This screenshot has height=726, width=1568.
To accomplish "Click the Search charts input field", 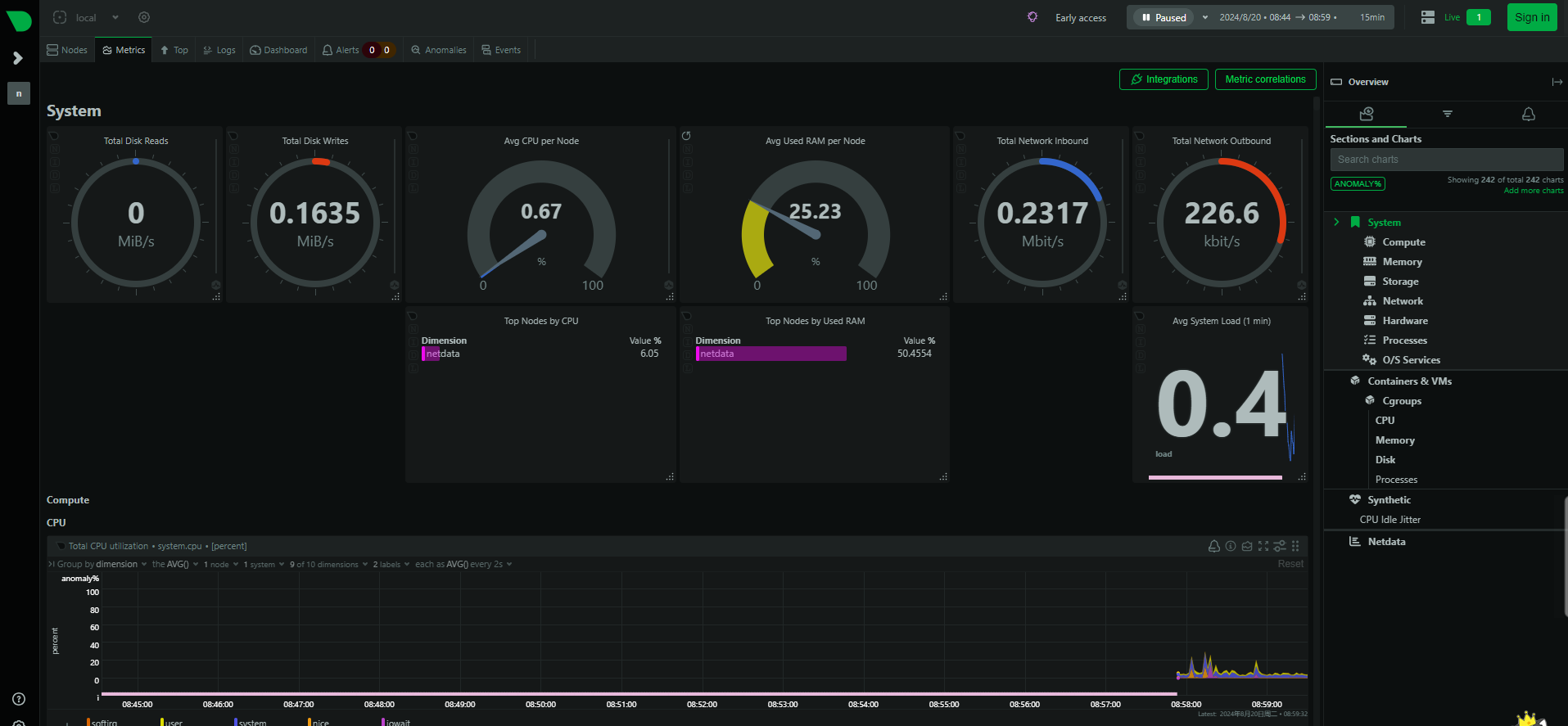I will click(x=1446, y=160).
